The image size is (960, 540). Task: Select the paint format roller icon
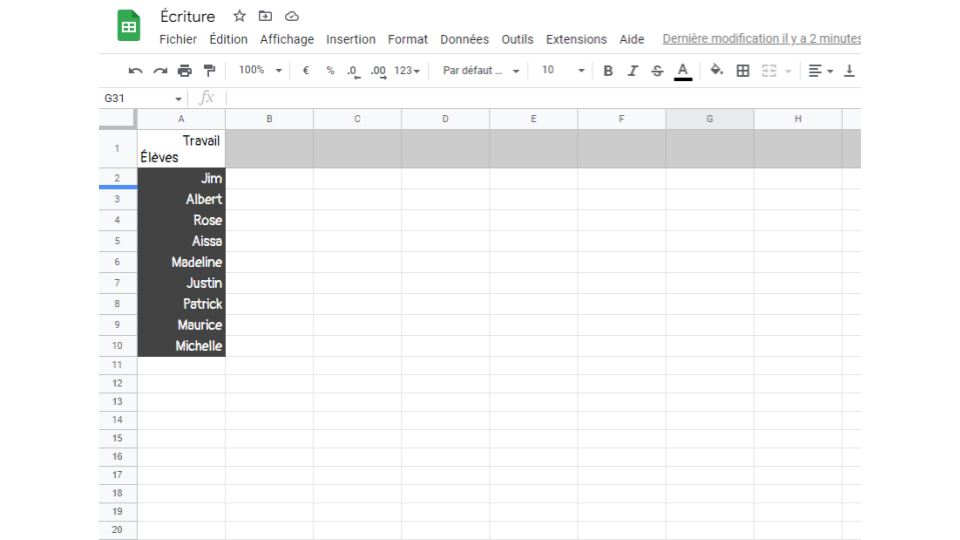pyautogui.click(x=209, y=71)
